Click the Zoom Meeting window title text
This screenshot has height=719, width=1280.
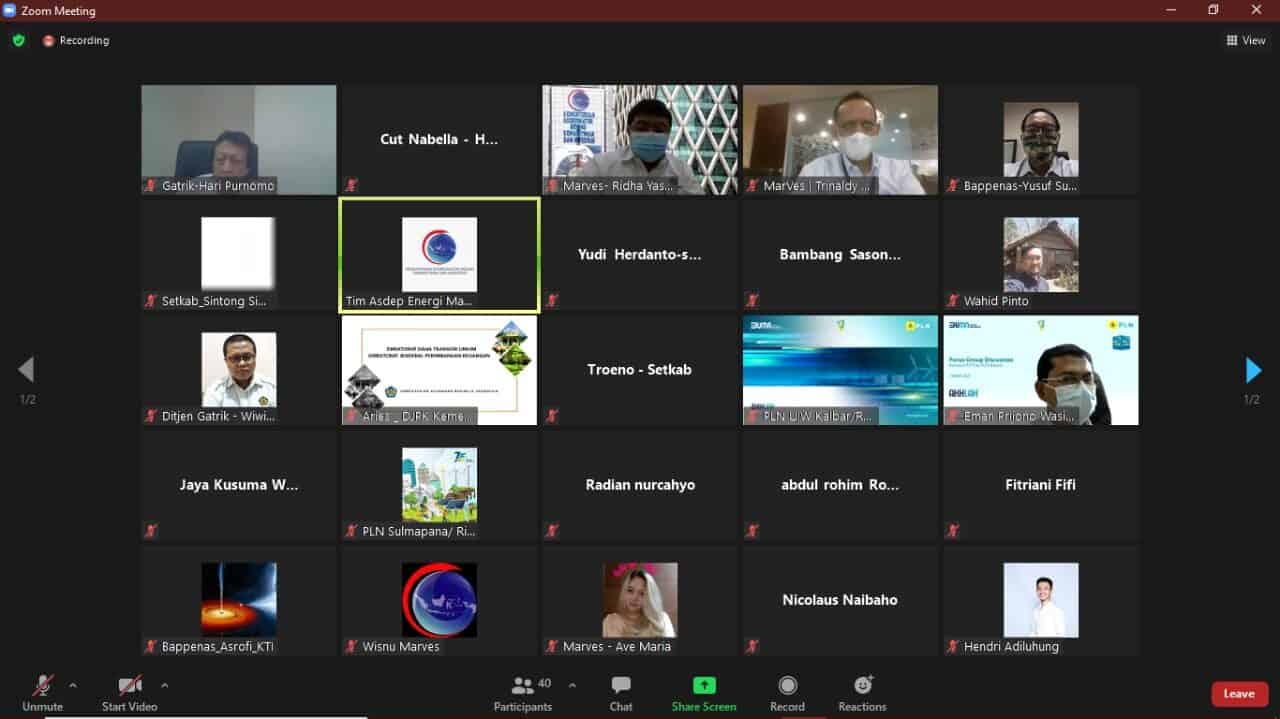pos(58,11)
